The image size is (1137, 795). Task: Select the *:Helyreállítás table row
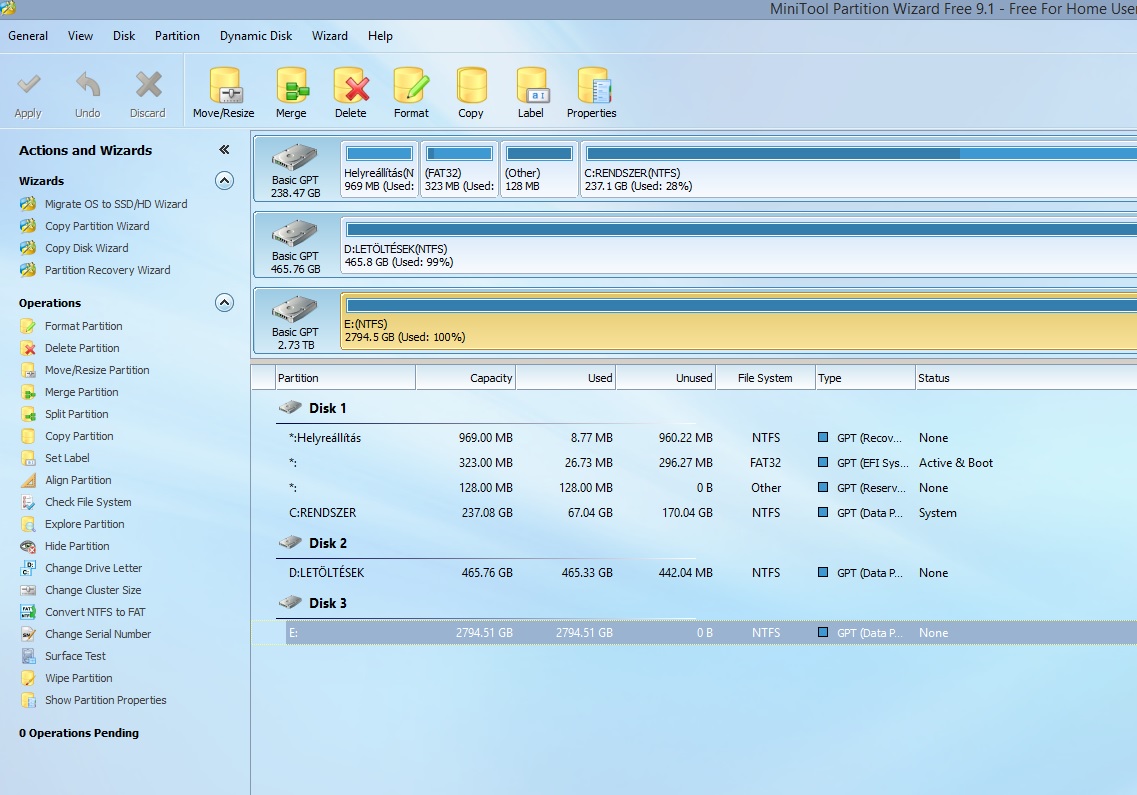coord(694,438)
